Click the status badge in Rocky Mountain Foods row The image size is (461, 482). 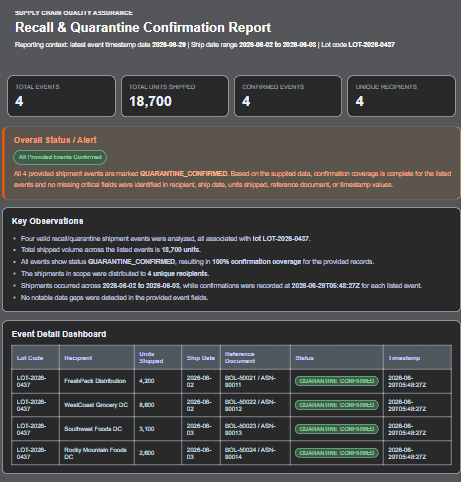337,453
